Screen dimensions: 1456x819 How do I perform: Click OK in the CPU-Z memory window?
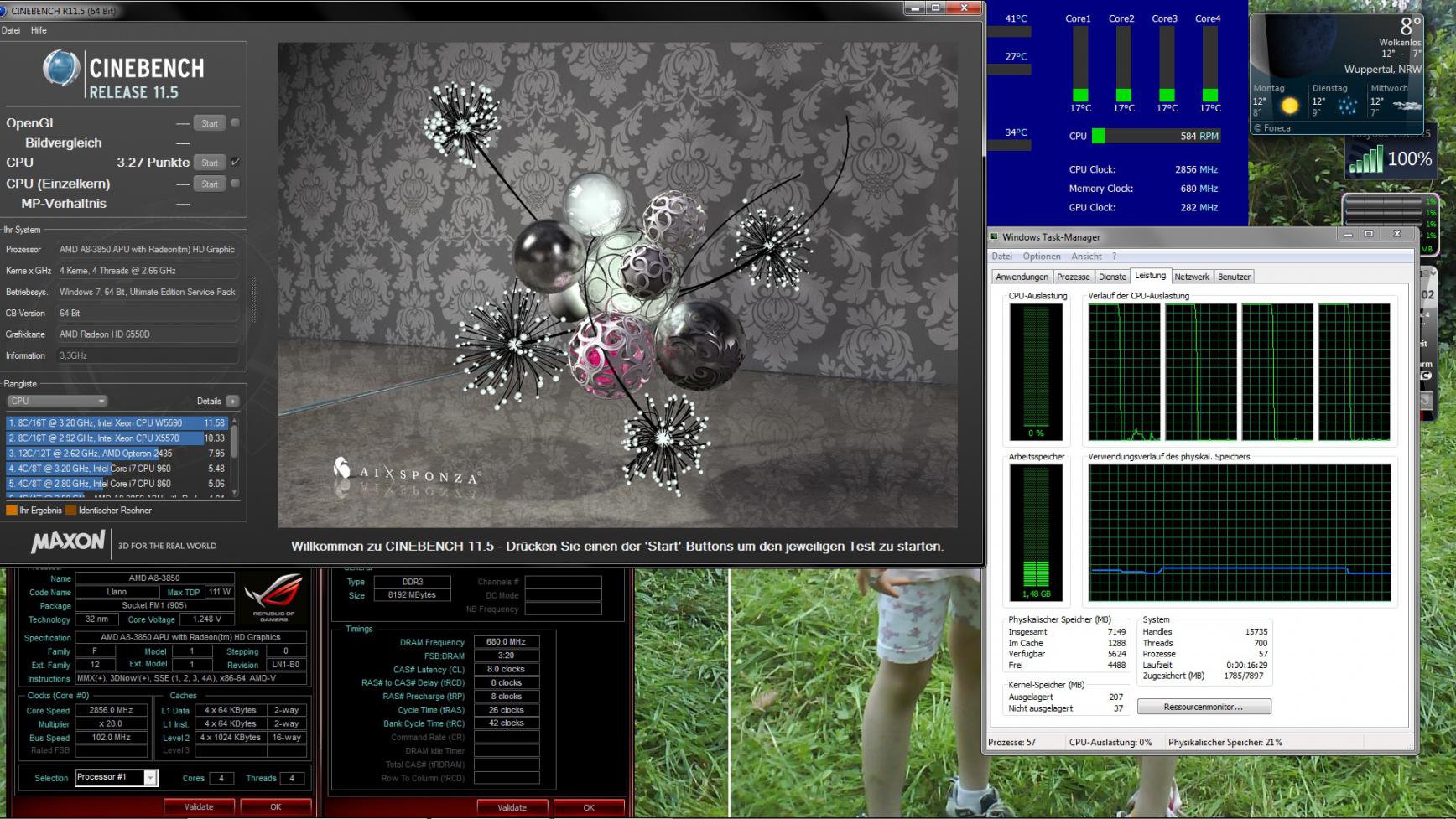pyautogui.click(x=589, y=807)
